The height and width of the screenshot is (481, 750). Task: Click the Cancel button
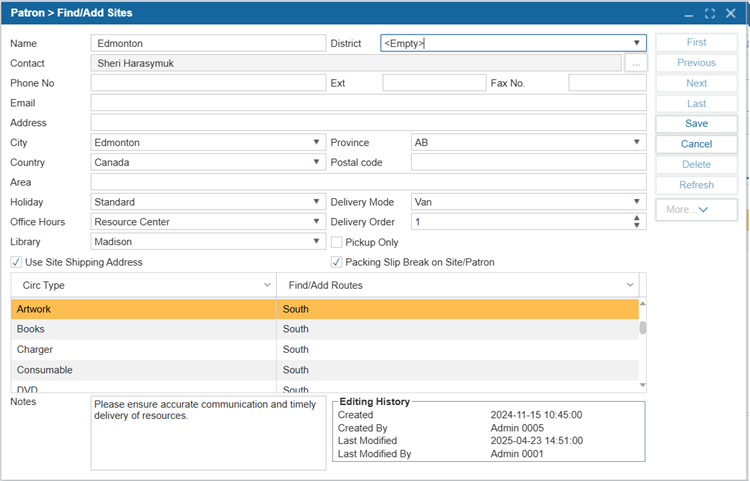tap(696, 144)
